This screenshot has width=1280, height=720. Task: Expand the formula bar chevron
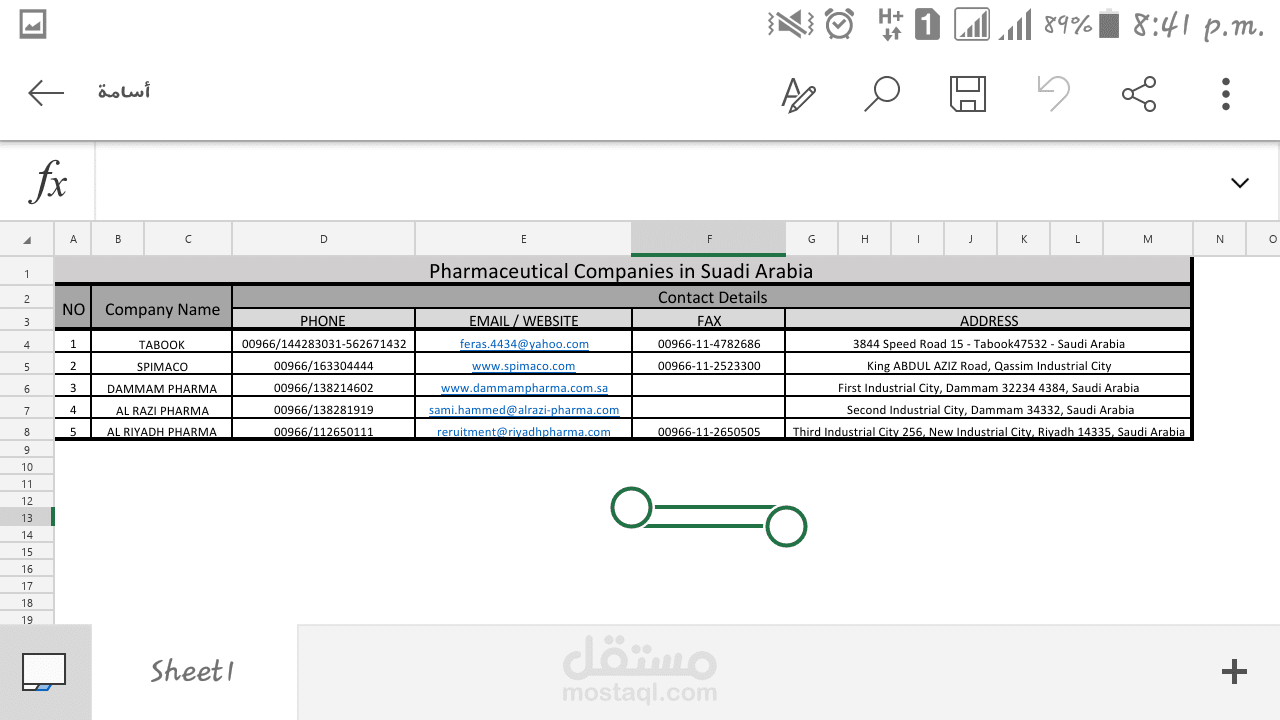[1240, 183]
